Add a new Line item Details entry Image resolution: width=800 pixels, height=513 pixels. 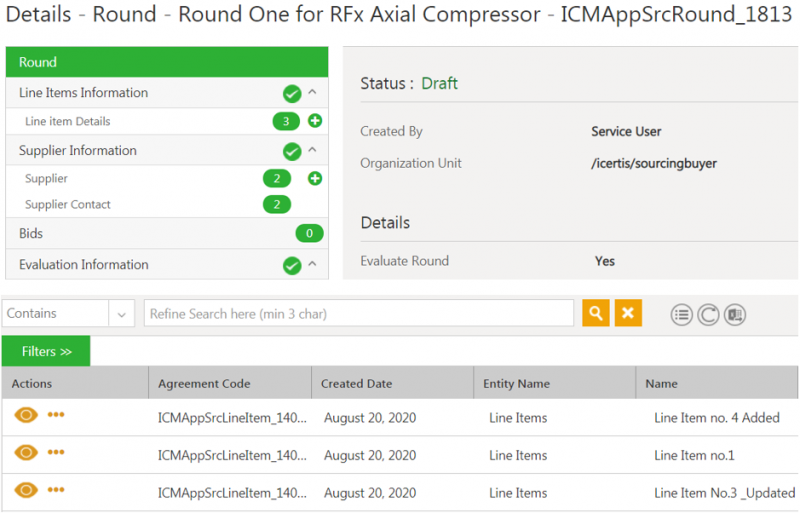tap(315, 121)
